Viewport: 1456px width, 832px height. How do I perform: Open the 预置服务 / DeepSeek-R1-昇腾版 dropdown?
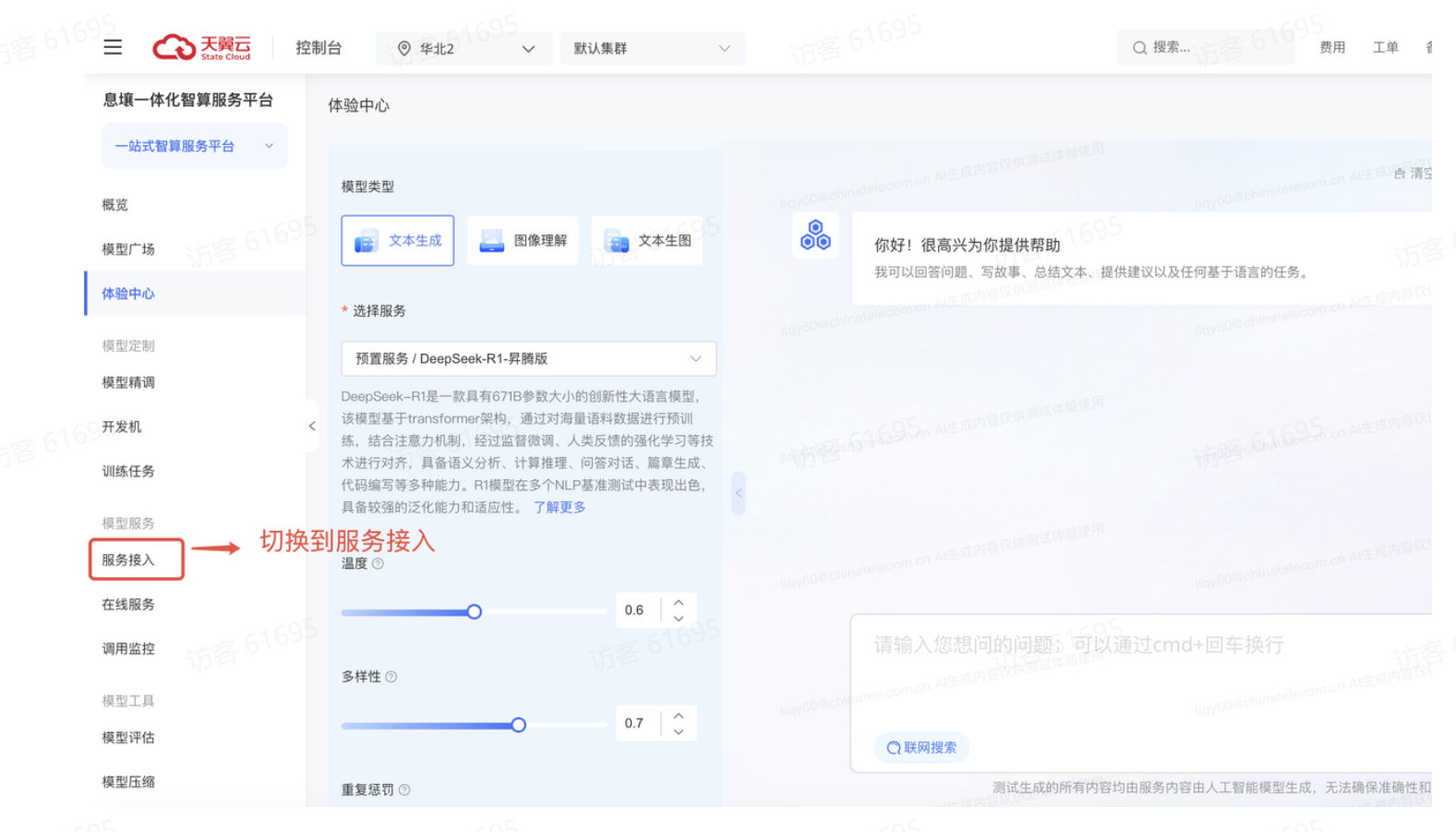pyautogui.click(x=529, y=358)
